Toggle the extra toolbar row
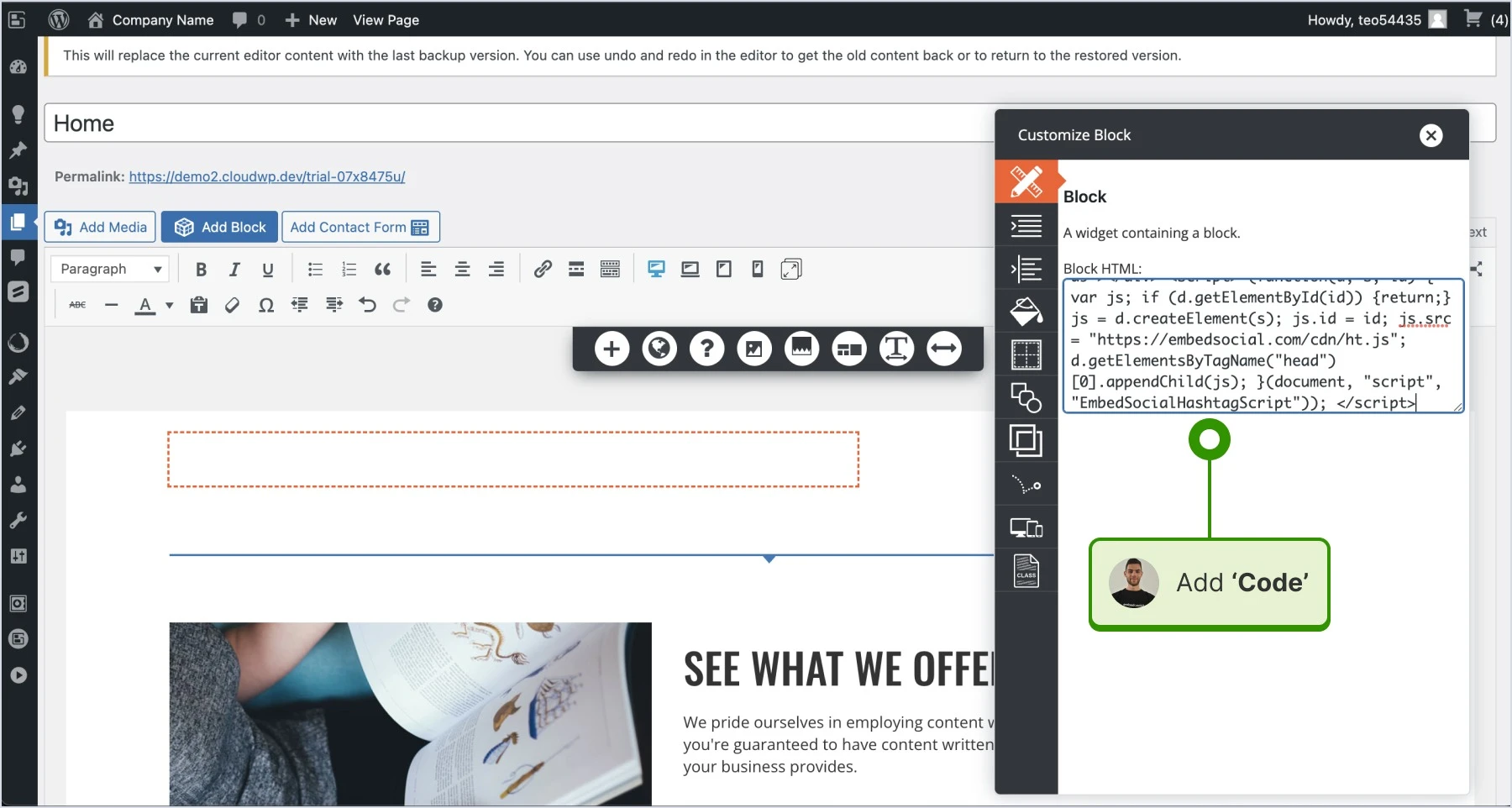The width and height of the screenshot is (1512, 808). (611, 269)
